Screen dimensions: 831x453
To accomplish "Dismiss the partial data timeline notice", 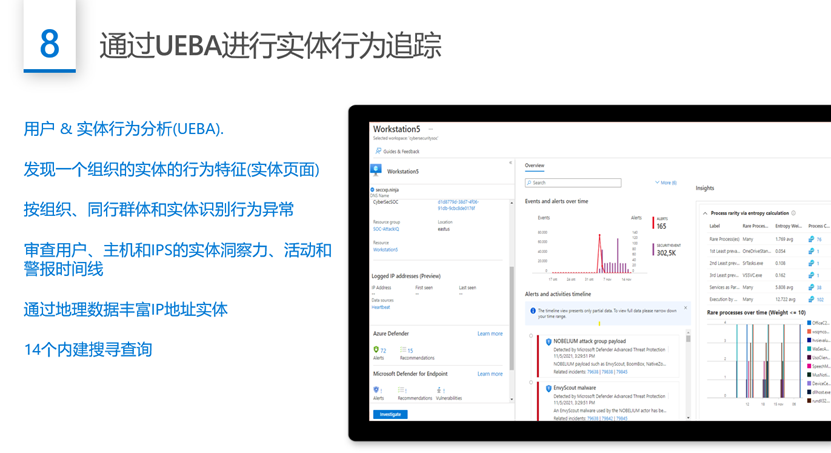I will pos(685,308).
